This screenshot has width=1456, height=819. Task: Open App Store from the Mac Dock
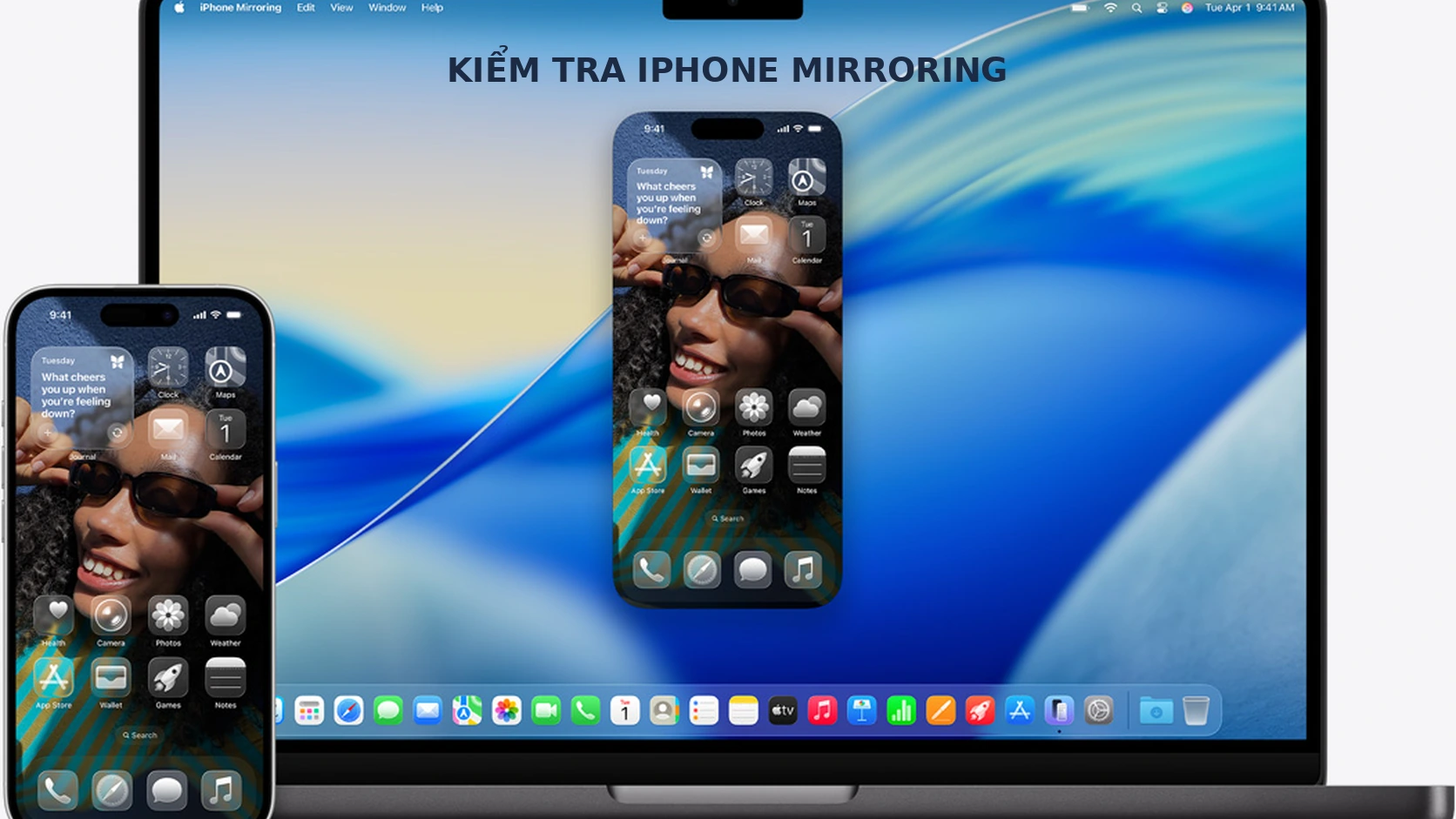click(1020, 711)
